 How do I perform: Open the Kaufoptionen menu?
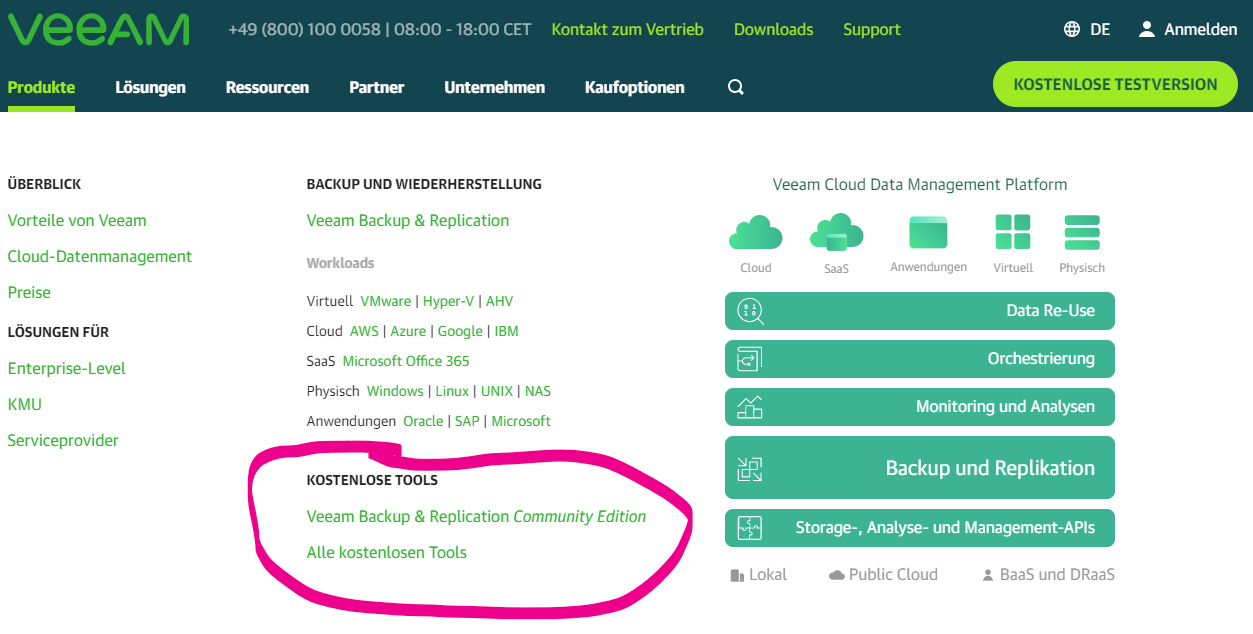[634, 87]
